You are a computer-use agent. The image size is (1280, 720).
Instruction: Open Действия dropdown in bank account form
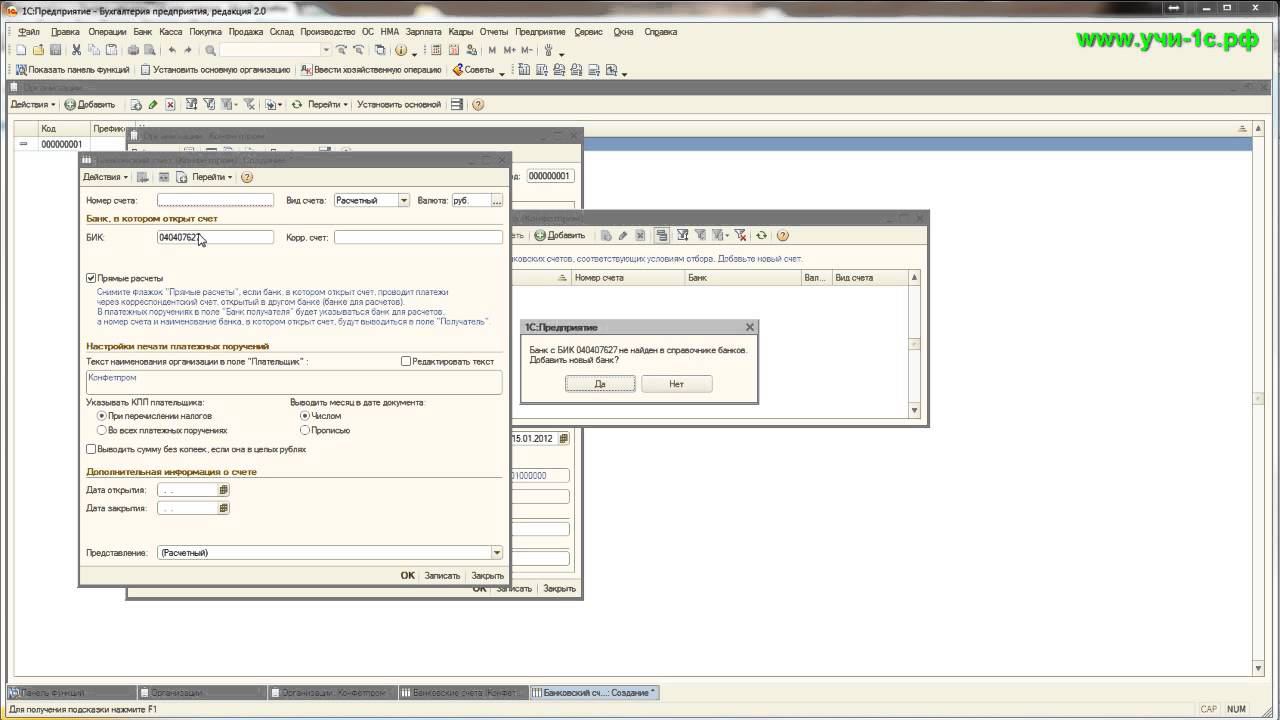point(105,177)
